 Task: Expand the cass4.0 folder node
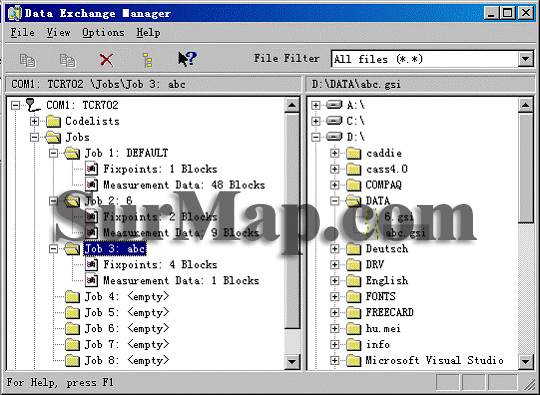334,169
